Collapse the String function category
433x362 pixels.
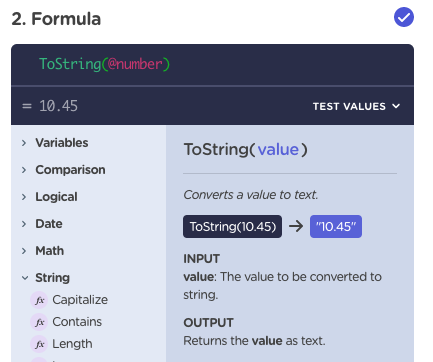pyautogui.click(x=46, y=278)
